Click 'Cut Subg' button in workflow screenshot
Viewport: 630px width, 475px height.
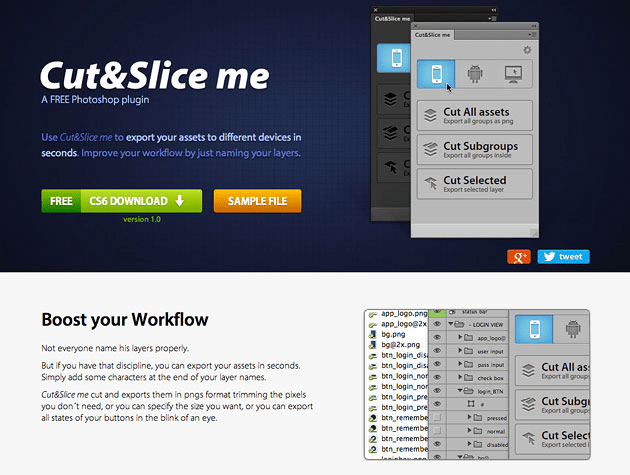pyautogui.click(x=552, y=404)
